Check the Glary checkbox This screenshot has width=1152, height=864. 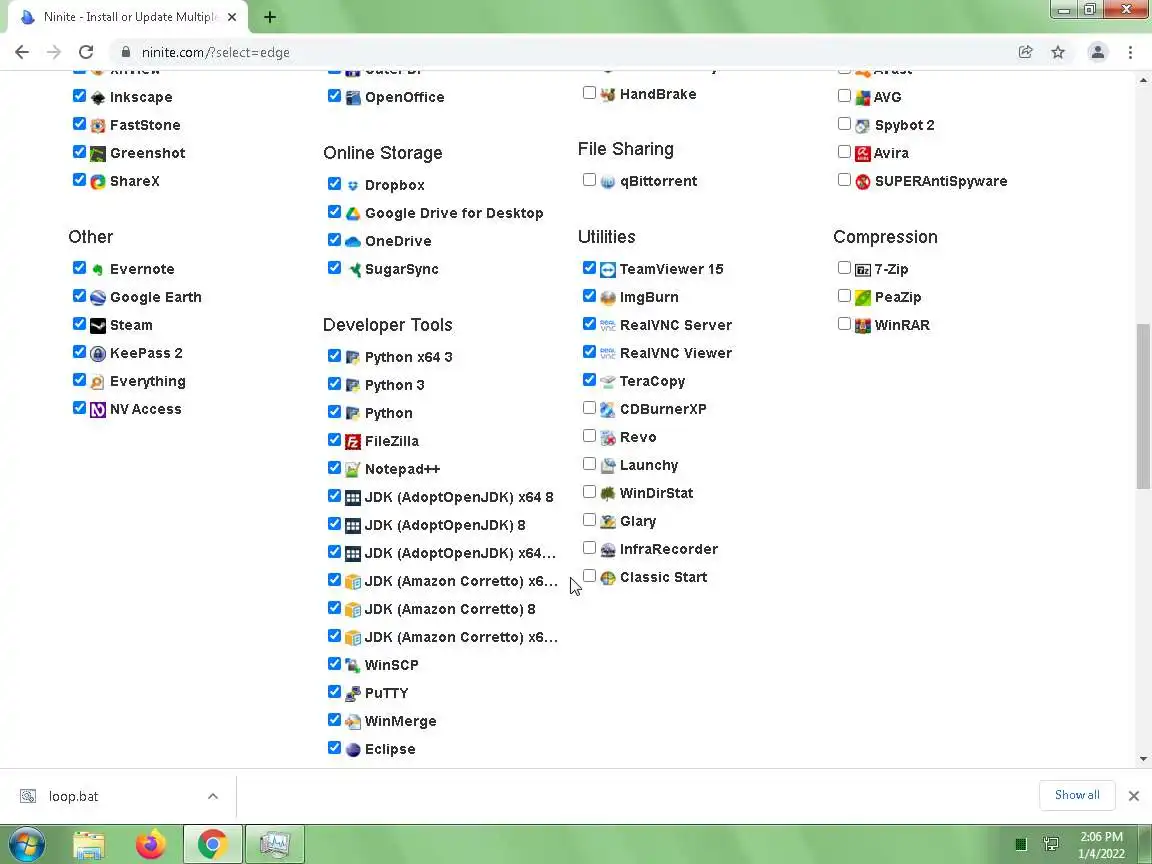[589, 520]
